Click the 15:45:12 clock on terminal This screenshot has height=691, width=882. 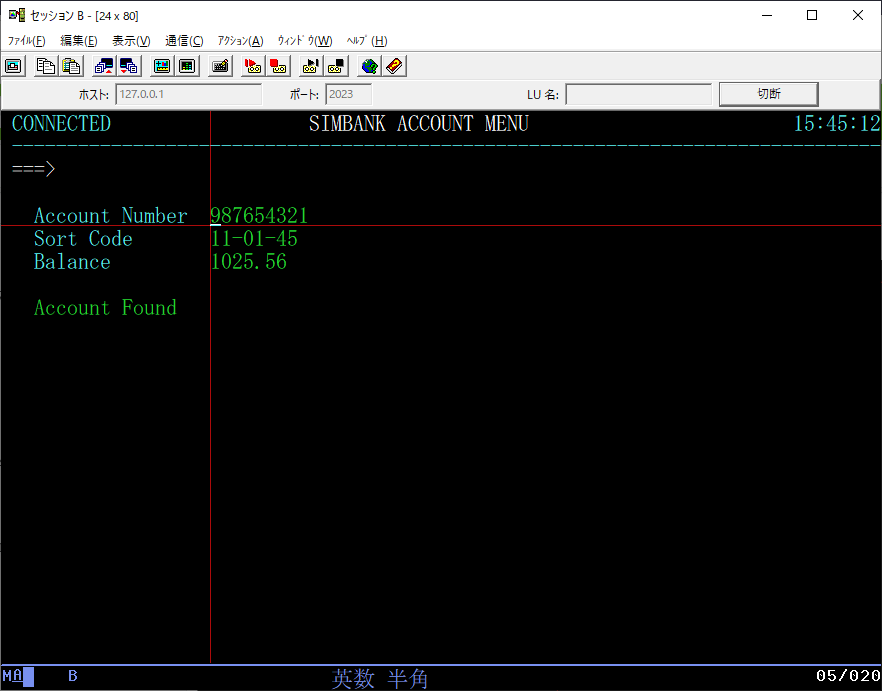[x=836, y=124]
